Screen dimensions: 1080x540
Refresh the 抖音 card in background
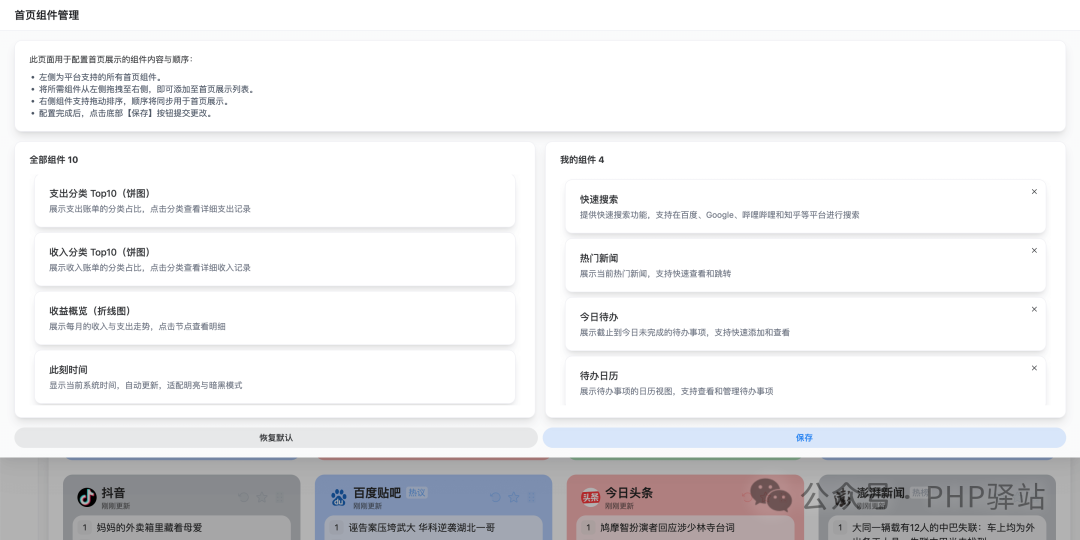click(x=243, y=497)
